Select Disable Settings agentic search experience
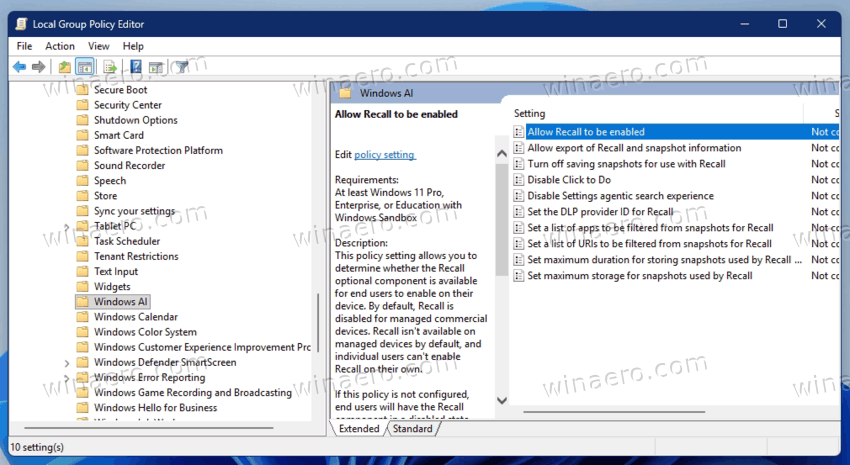 [620, 196]
